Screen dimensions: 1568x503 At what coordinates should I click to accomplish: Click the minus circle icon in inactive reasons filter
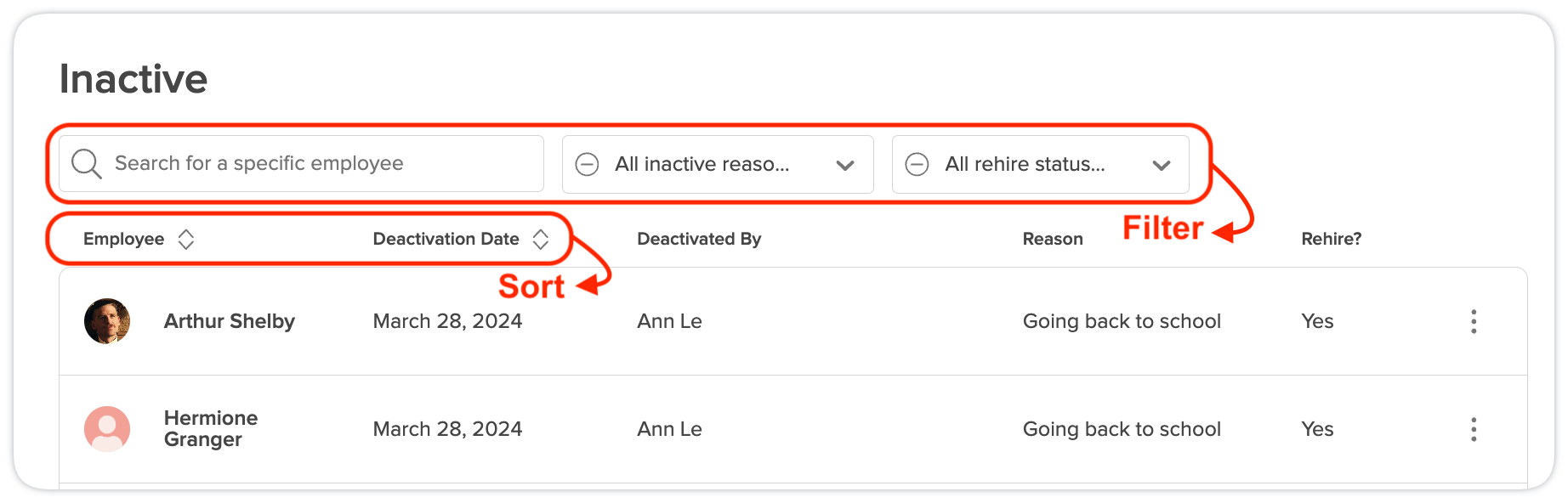(588, 164)
